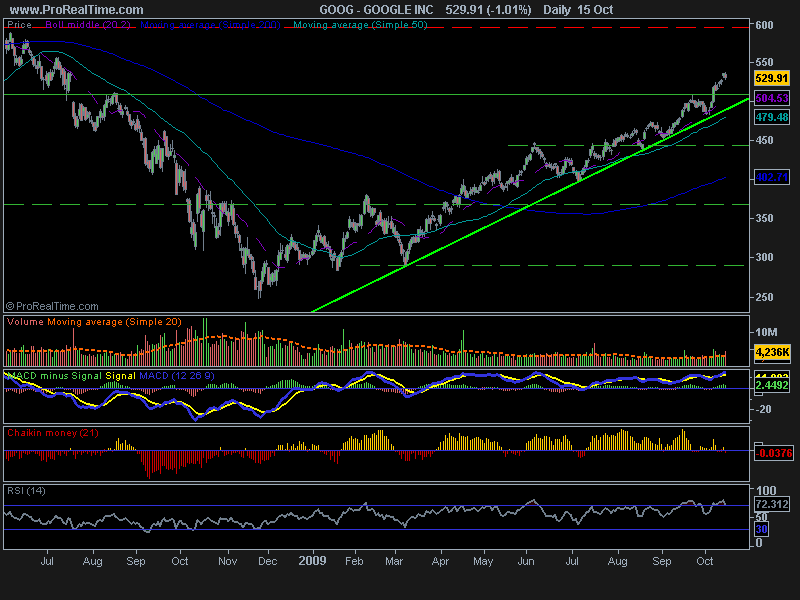
Task: Click the 529.91 (-1.01%) quote in header
Action: [x=488, y=10]
